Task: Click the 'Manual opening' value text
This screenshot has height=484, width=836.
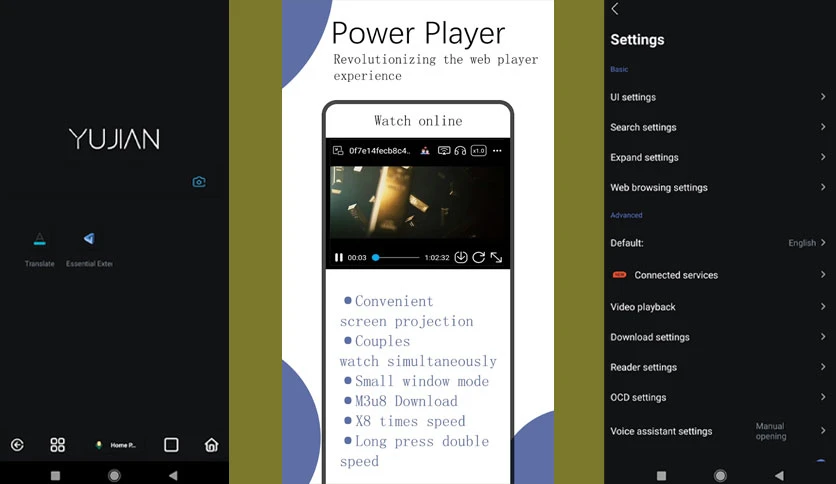Action: pos(771,431)
